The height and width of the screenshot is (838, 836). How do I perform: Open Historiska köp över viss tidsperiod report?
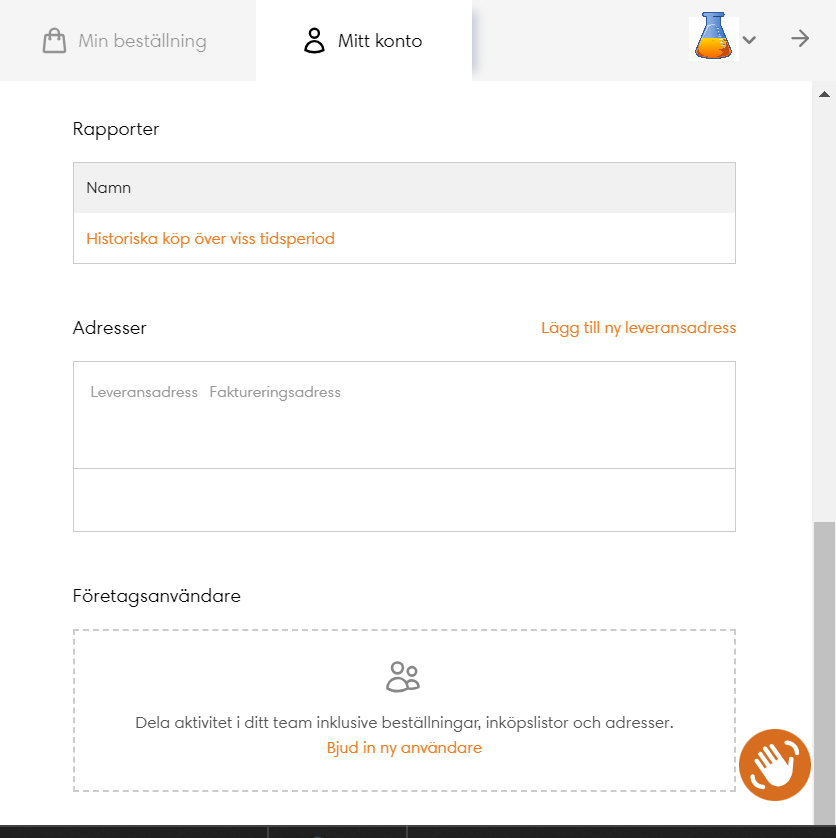coord(210,239)
